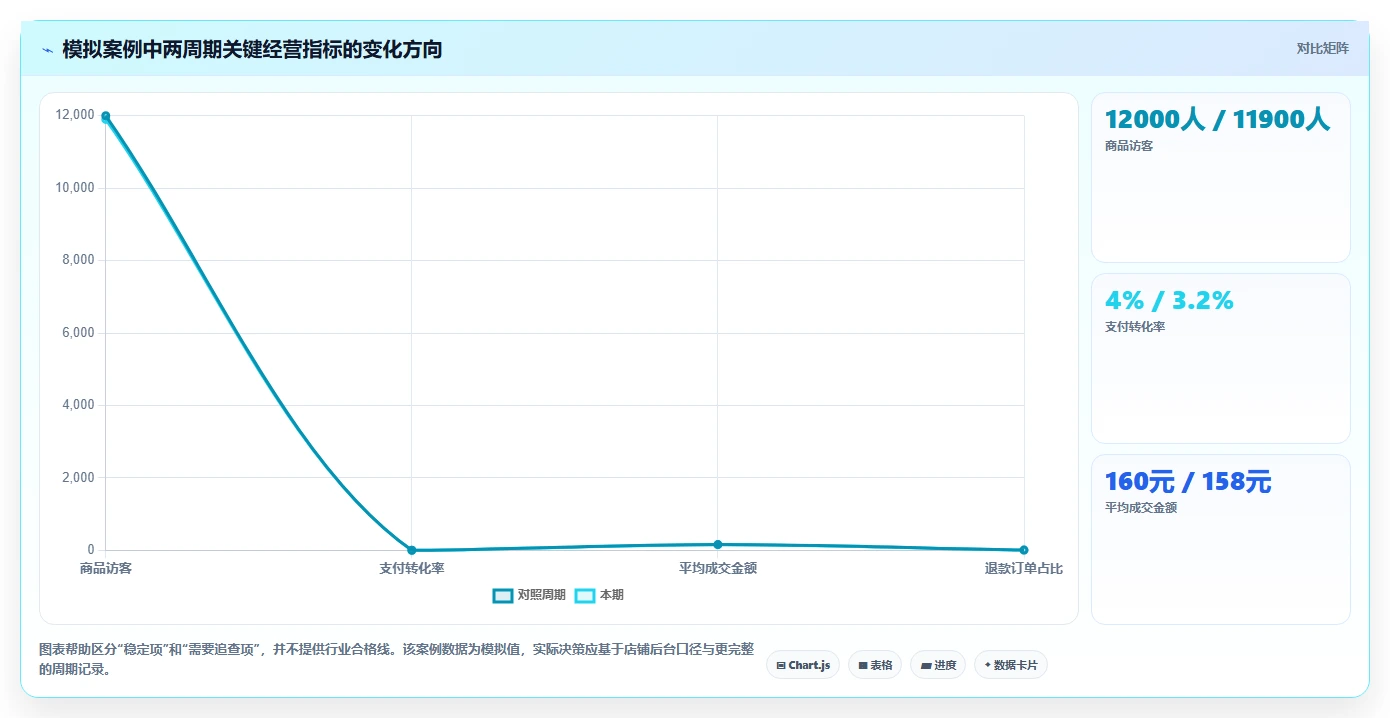
Task: Click the 商品访客 data point on the chart
Action: pyautogui.click(x=105, y=117)
